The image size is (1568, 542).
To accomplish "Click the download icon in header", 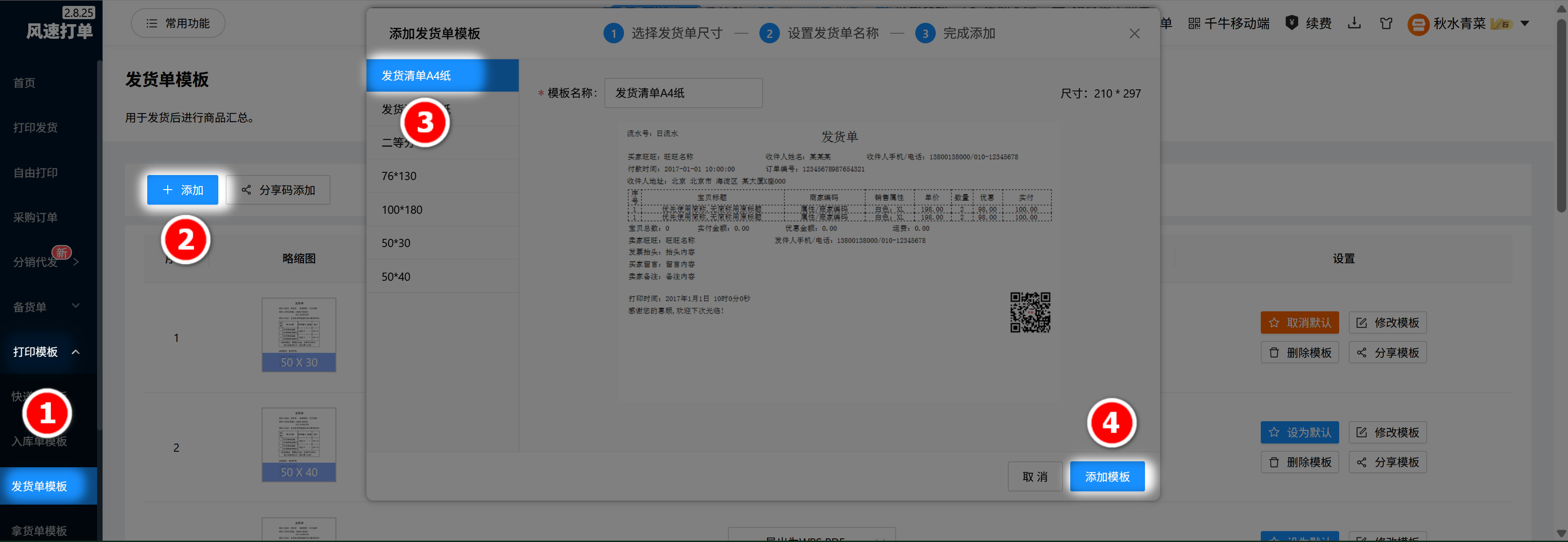I will click(x=1354, y=23).
